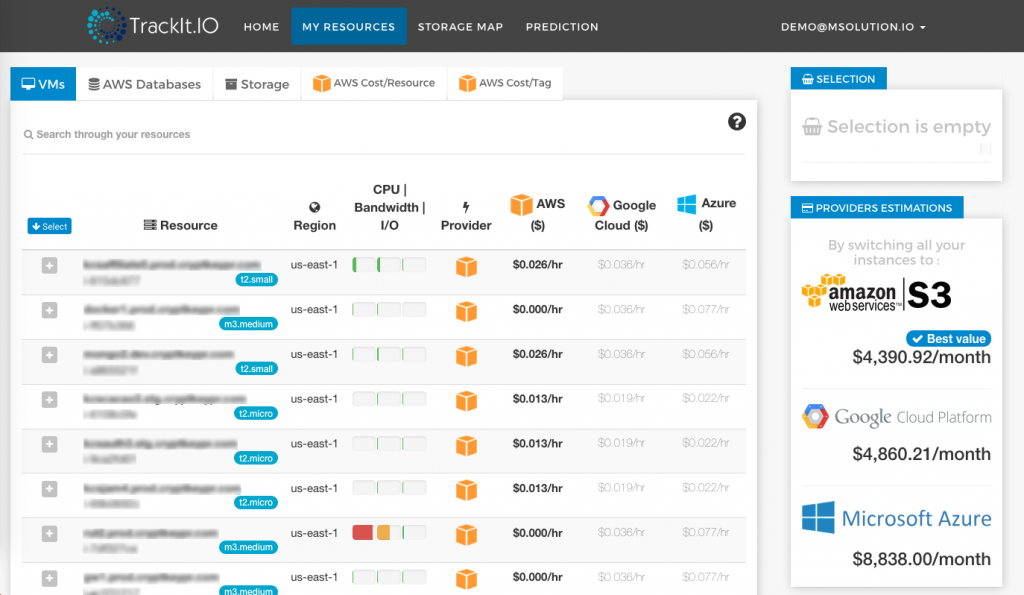Open the STORAGE MAP navigation item
This screenshot has width=1024, height=595.
pos(460,27)
